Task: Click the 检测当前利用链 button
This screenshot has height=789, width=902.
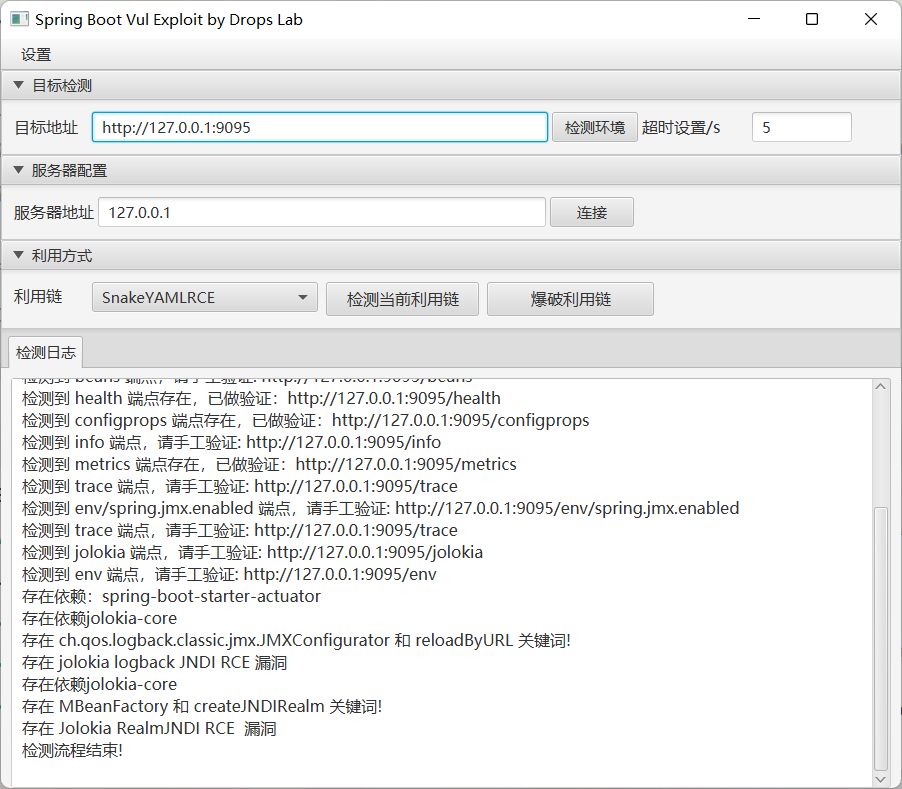Action: coord(402,298)
